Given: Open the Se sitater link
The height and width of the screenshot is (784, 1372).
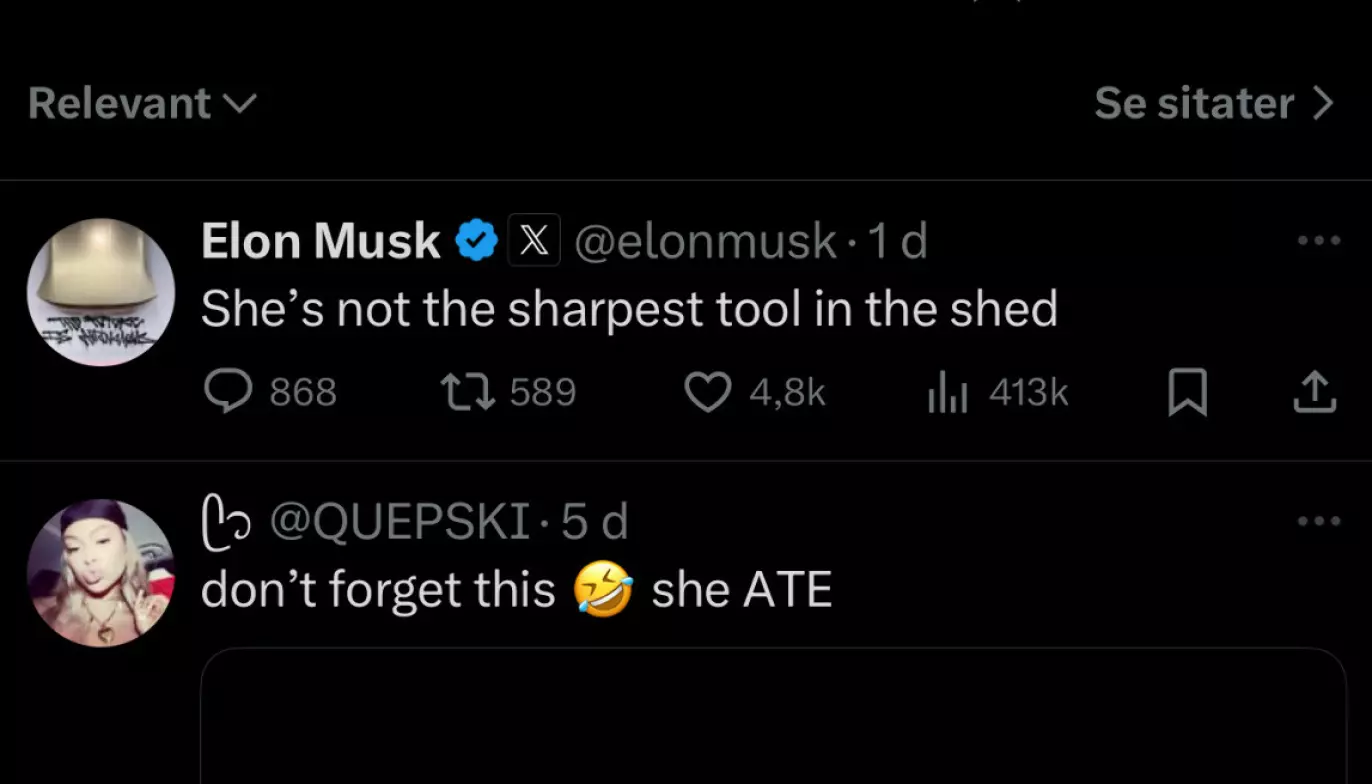Looking at the screenshot, I should (x=1194, y=103).
